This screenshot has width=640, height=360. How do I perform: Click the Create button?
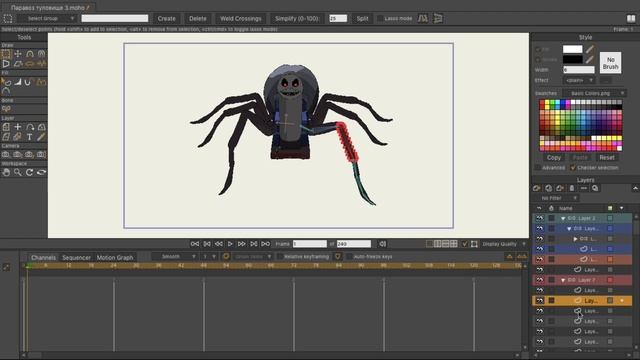(x=167, y=18)
